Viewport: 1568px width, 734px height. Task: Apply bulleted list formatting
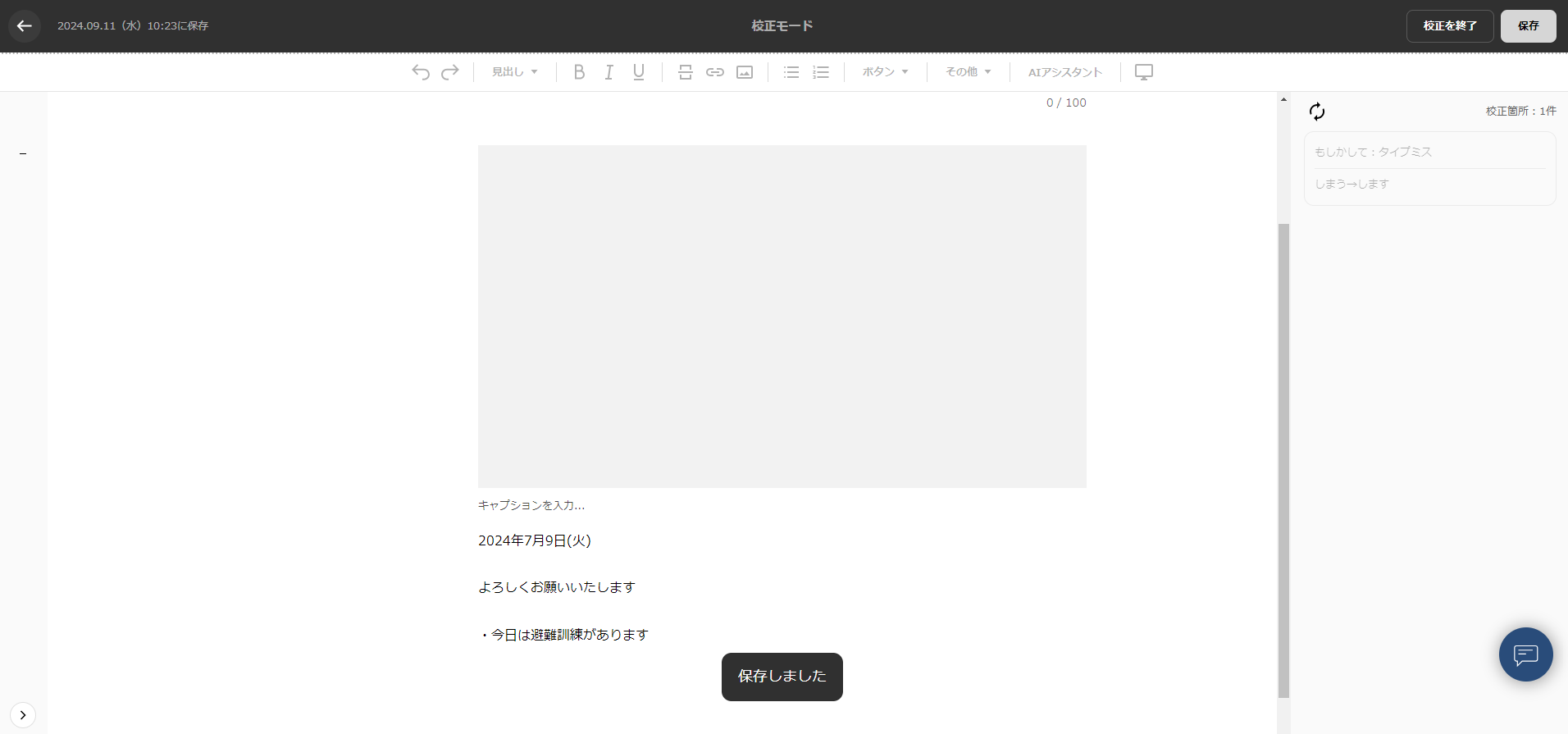791,72
